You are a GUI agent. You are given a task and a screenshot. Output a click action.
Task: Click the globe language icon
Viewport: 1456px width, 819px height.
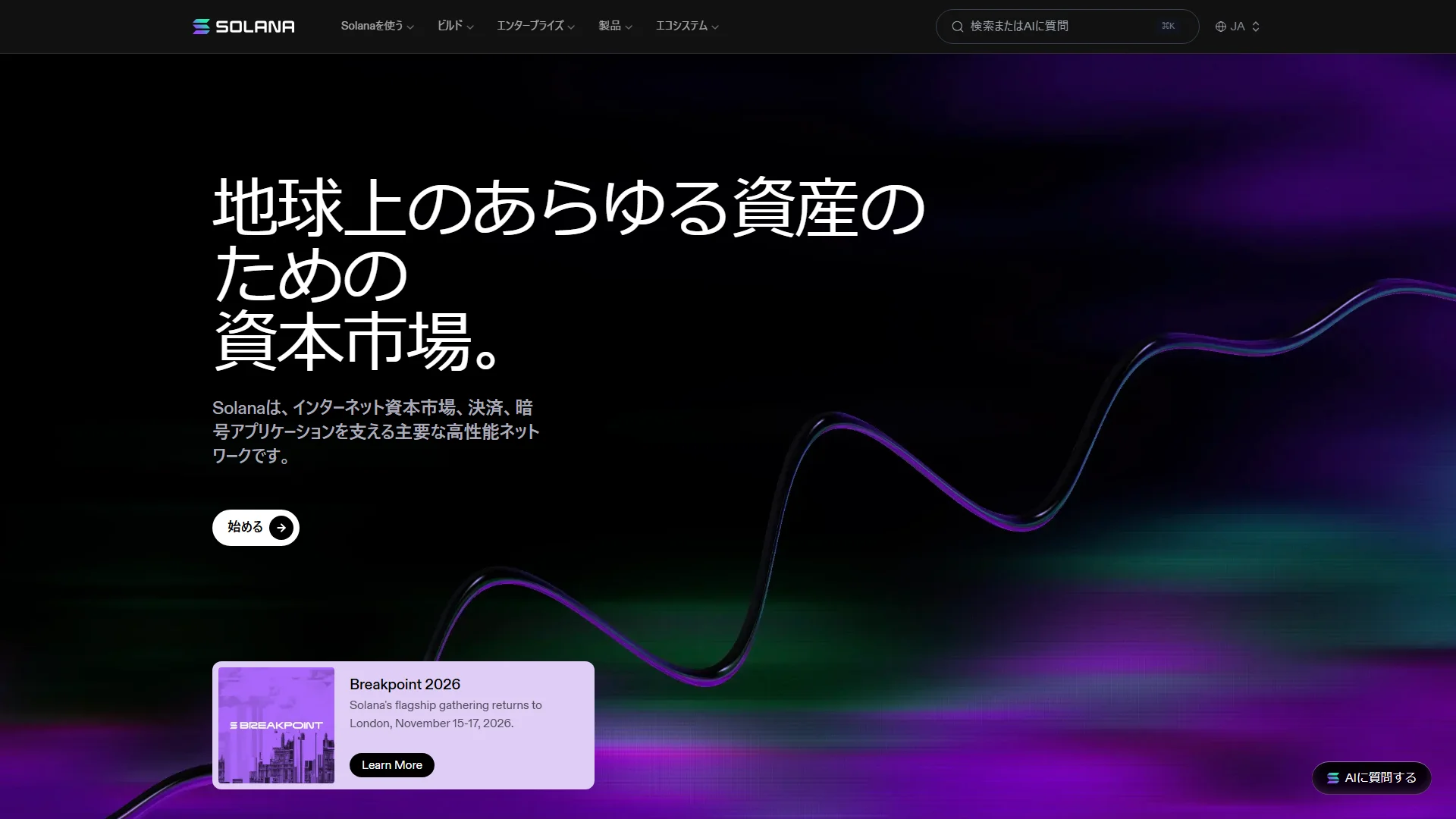pos(1221,27)
